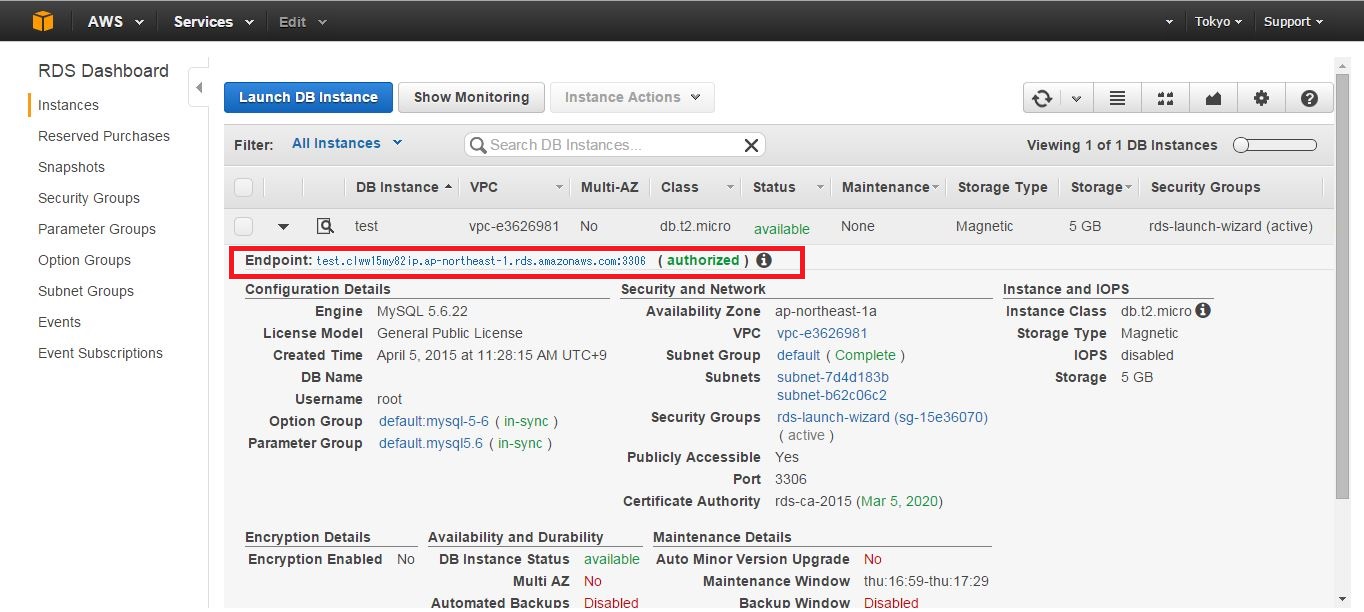The image size is (1364, 612).
Task: Switch to the list view icon
Action: click(x=1117, y=98)
